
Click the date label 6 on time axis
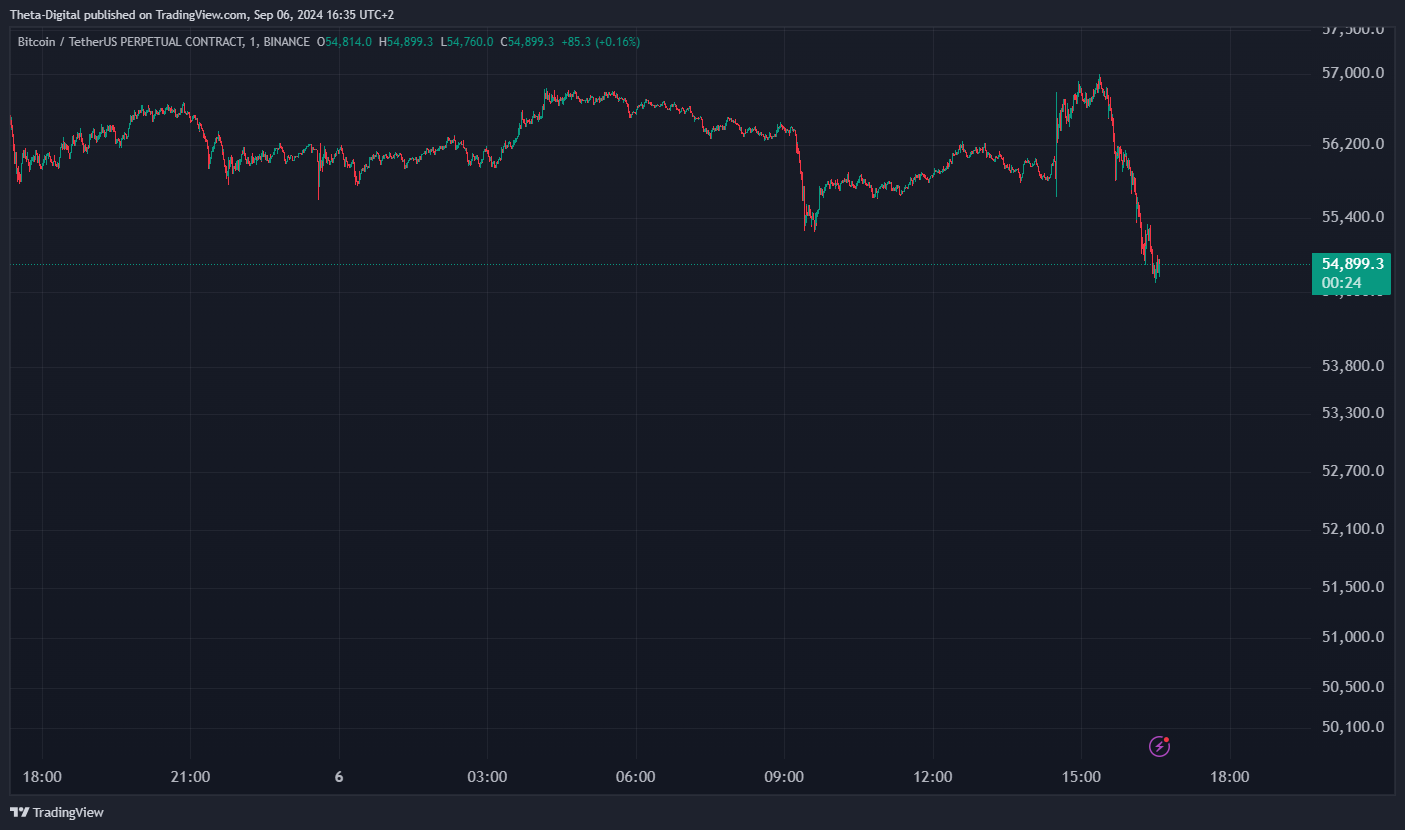[339, 777]
